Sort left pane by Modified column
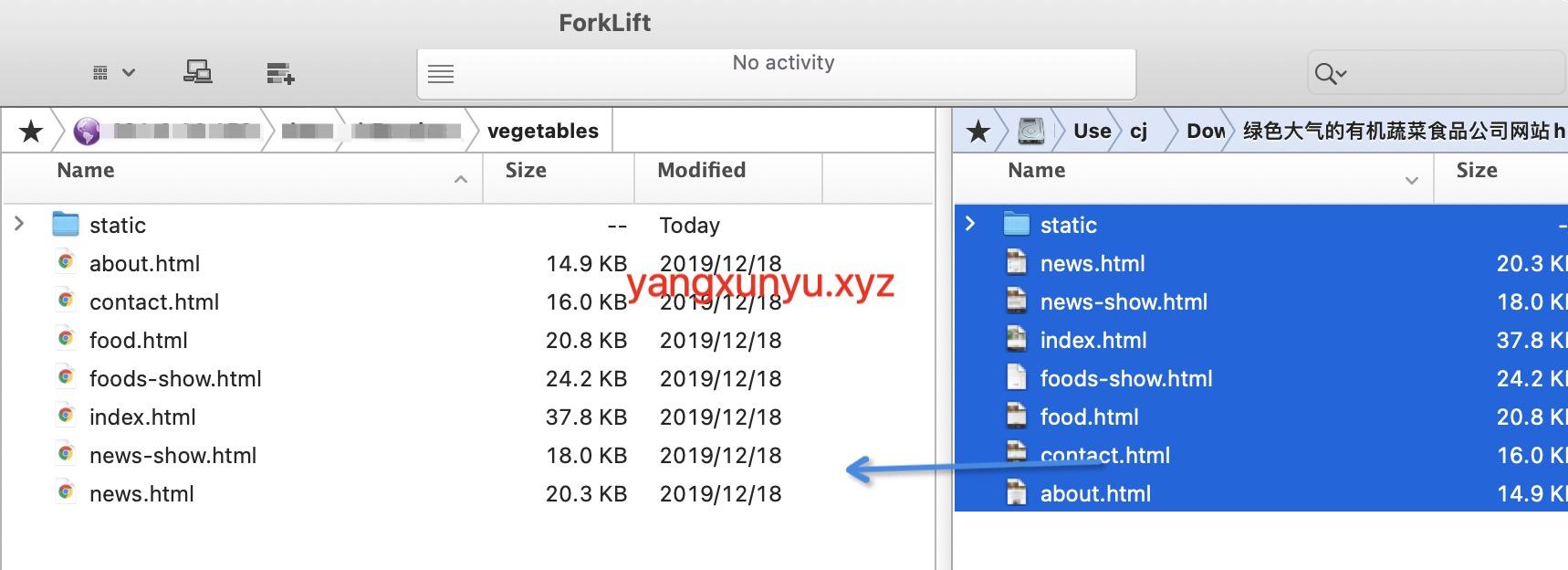 pos(701,171)
